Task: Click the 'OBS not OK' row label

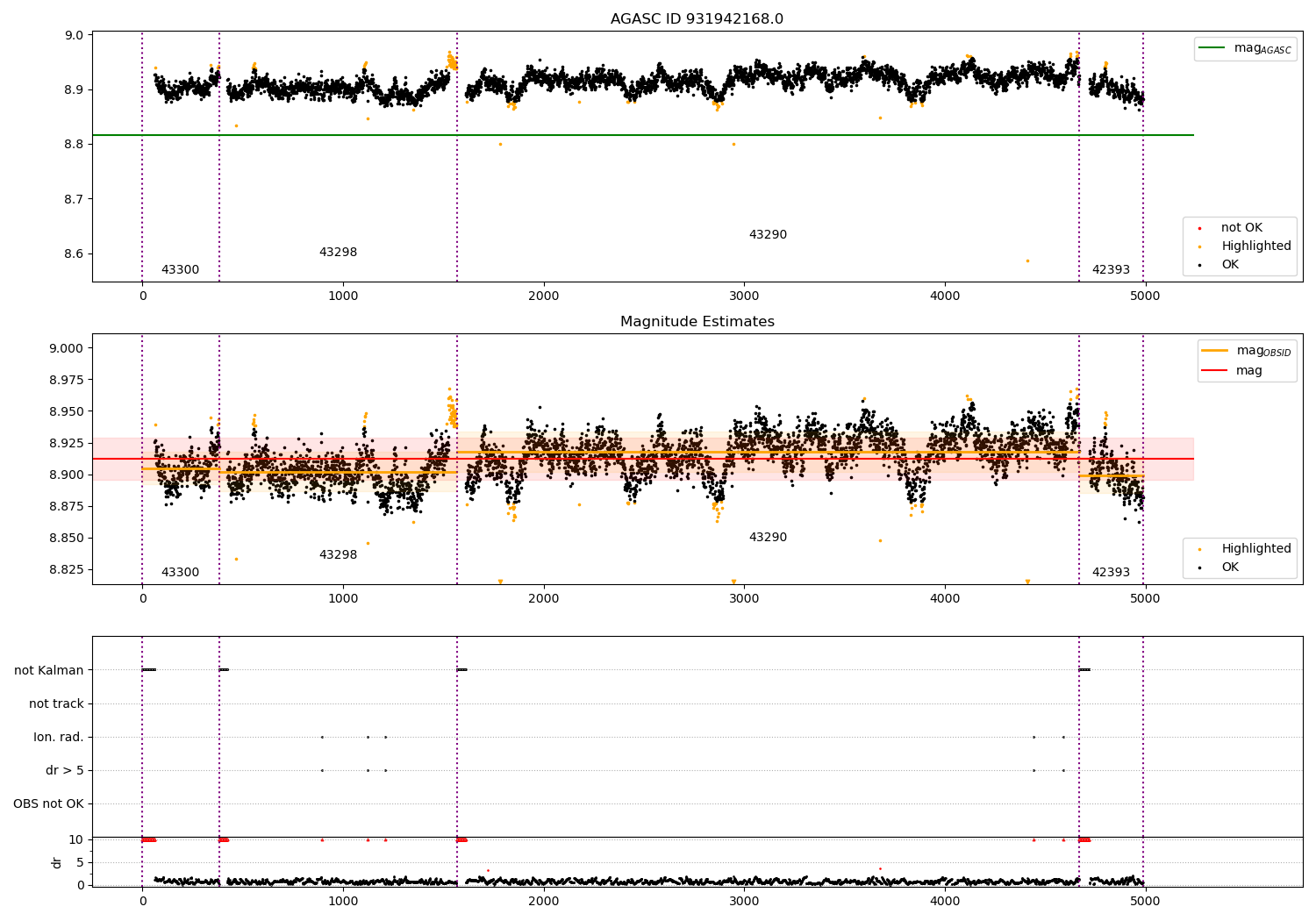Action: (x=48, y=803)
